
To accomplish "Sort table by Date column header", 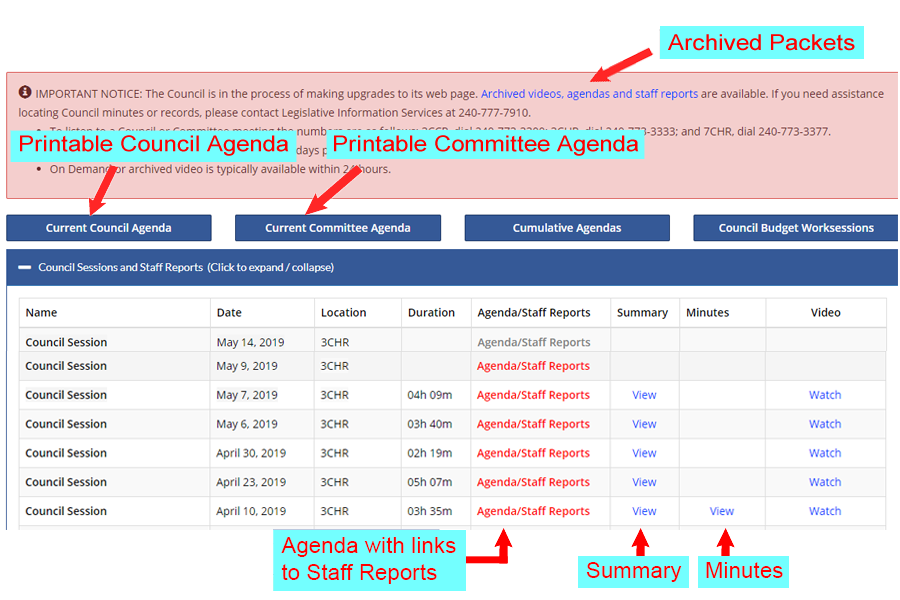I will (229, 312).
